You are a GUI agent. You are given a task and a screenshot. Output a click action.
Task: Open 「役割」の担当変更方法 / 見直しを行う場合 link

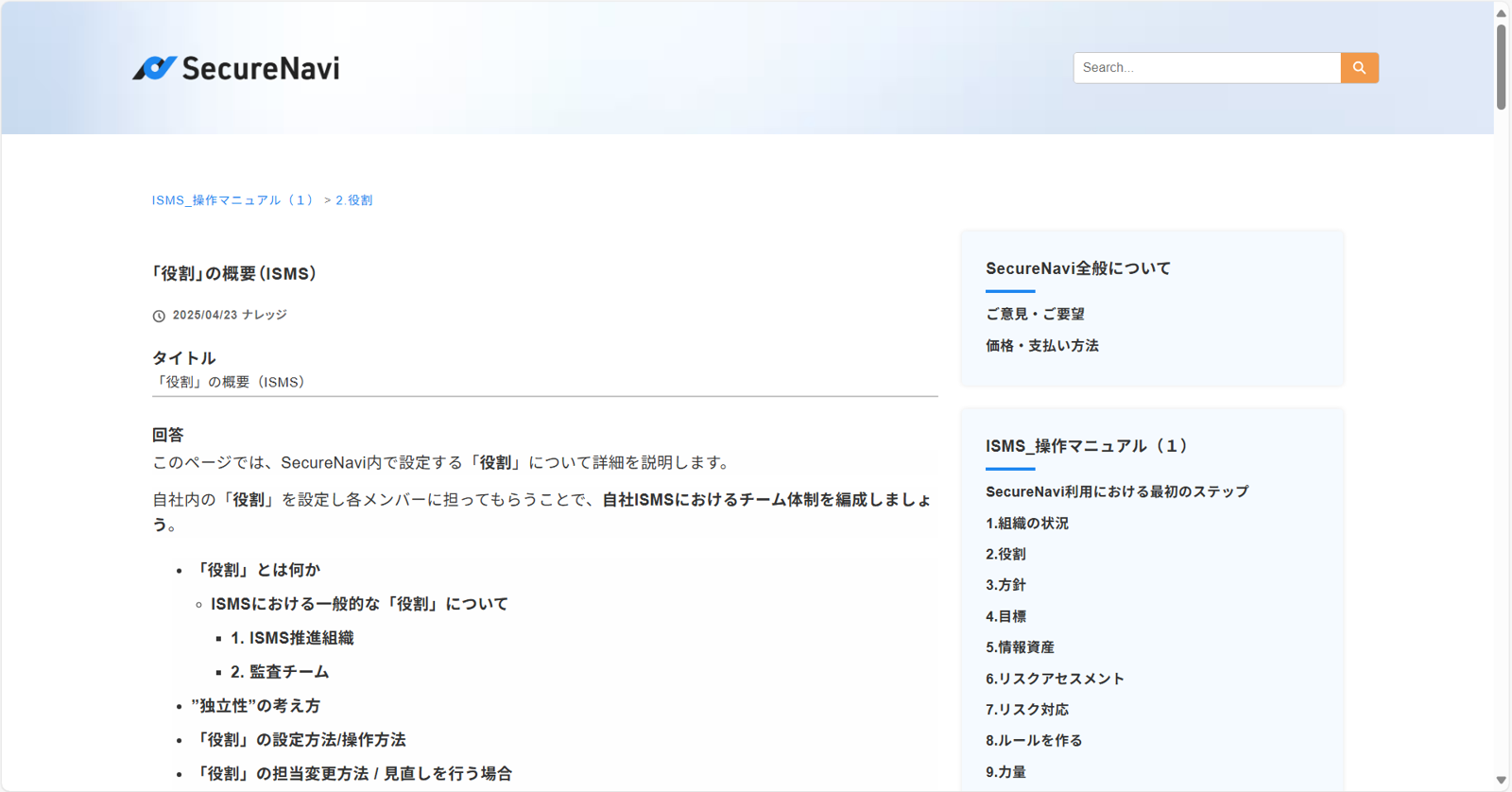pos(352,774)
